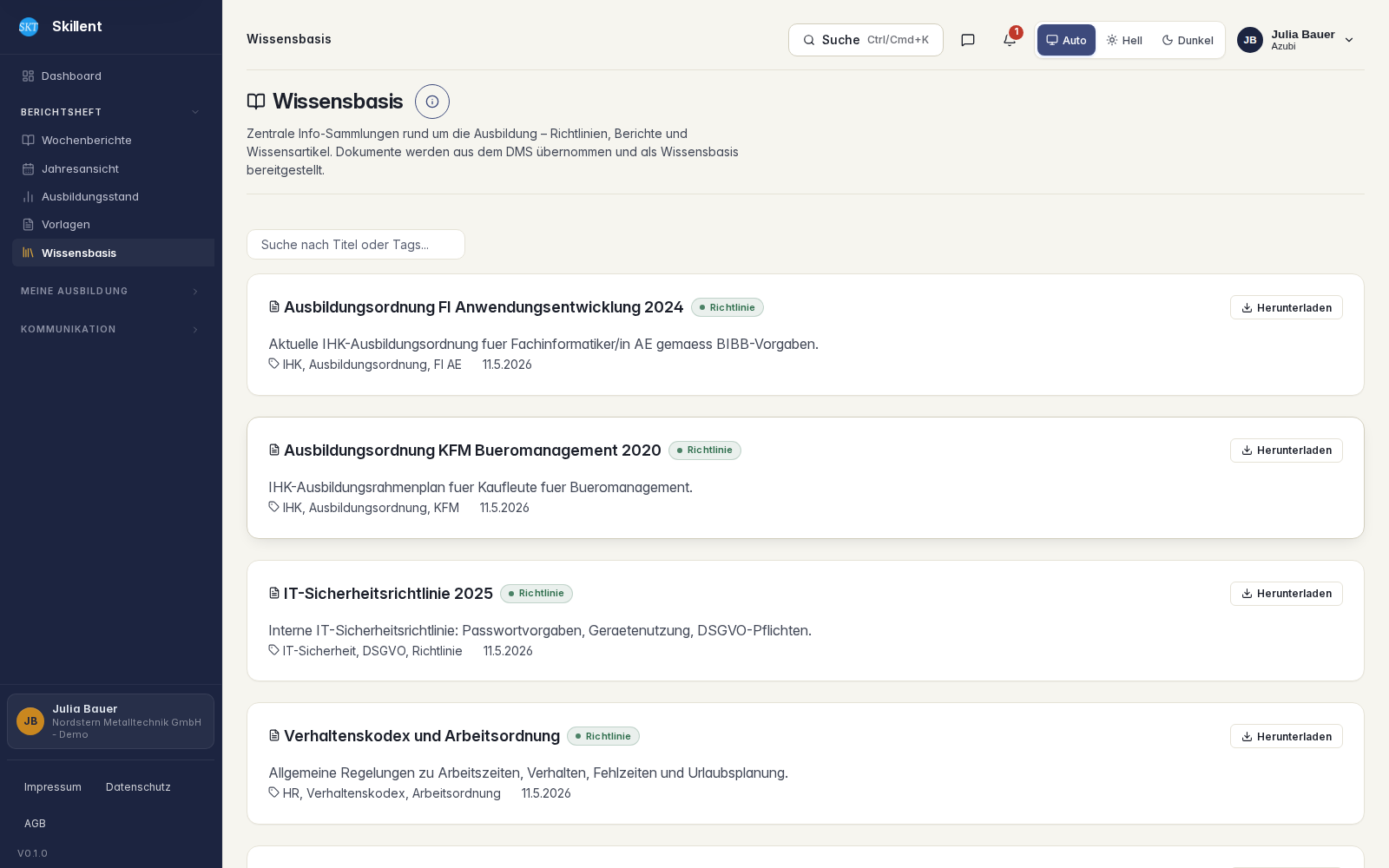Click document icon of FI Anwendungsentwicklung entry
This screenshot has width=1389, height=868.
pyautogui.click(x=274, y=307)
